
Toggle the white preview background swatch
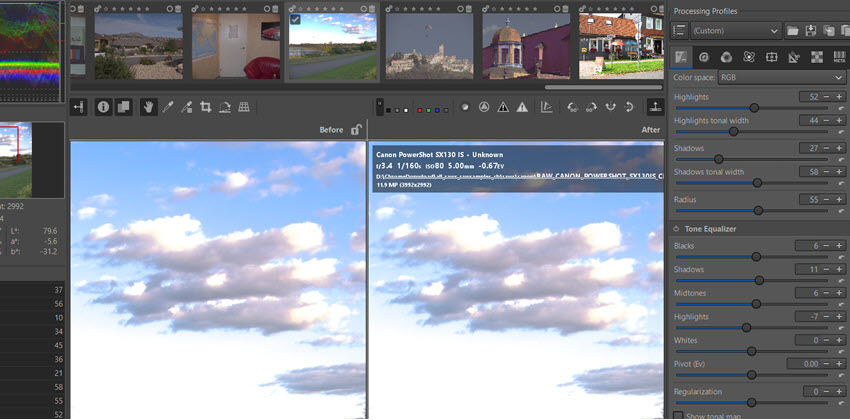pos(406,111)
